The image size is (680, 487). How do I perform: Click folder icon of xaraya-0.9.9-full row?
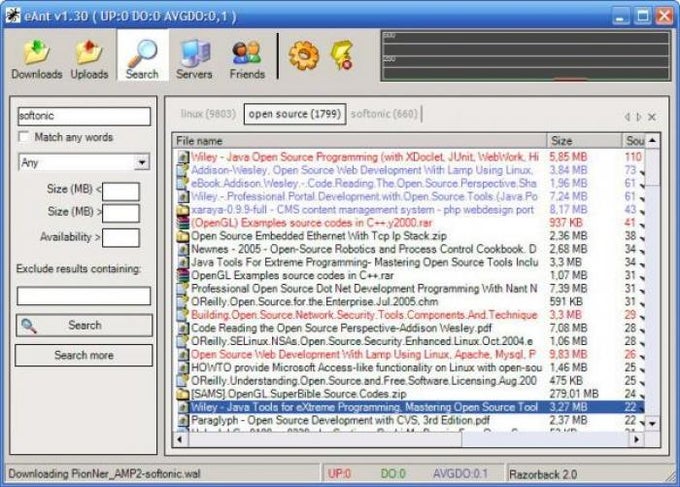point(183,210)
